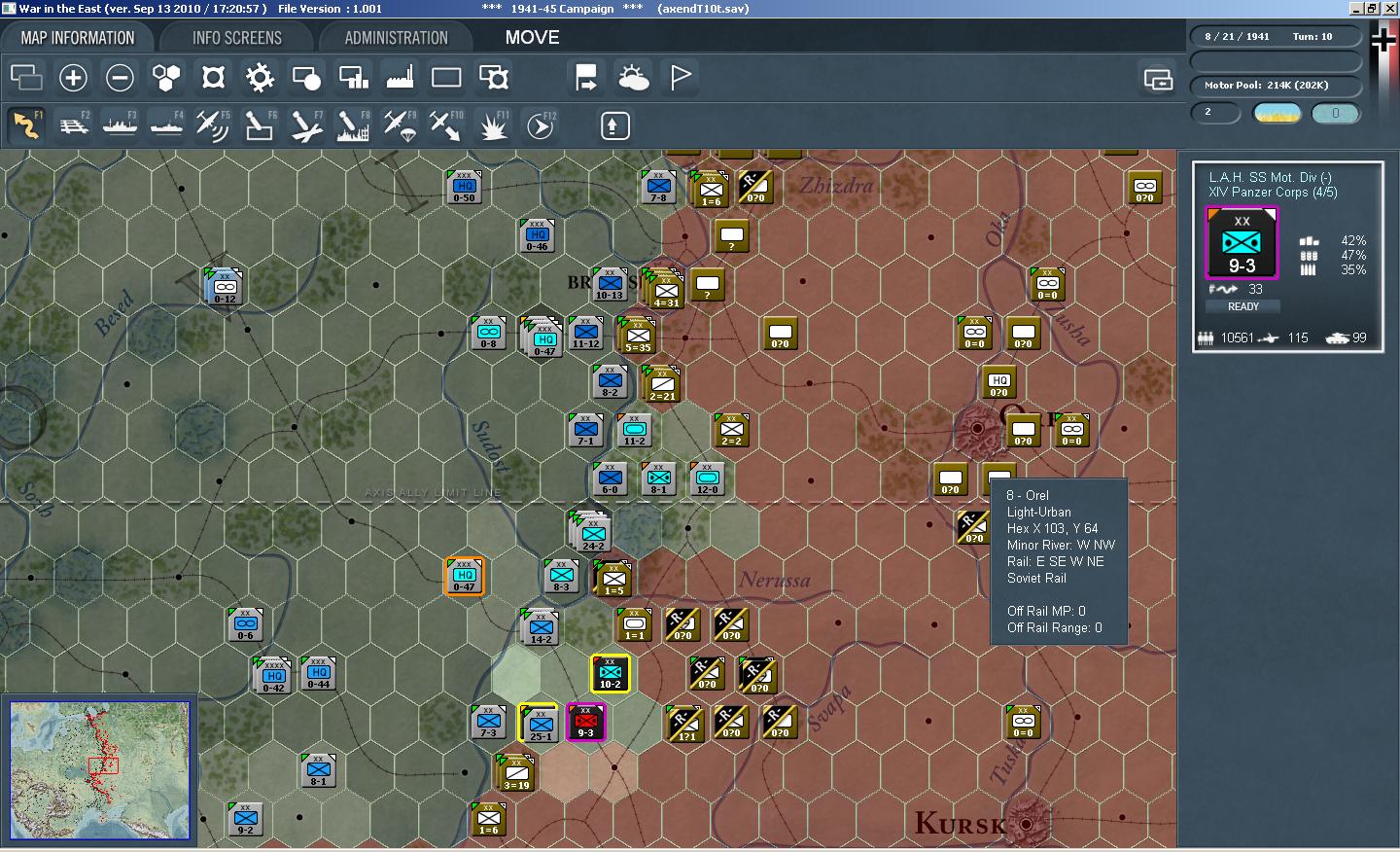
Task: Click the pill showing number 2
Action: [1215, 113]
